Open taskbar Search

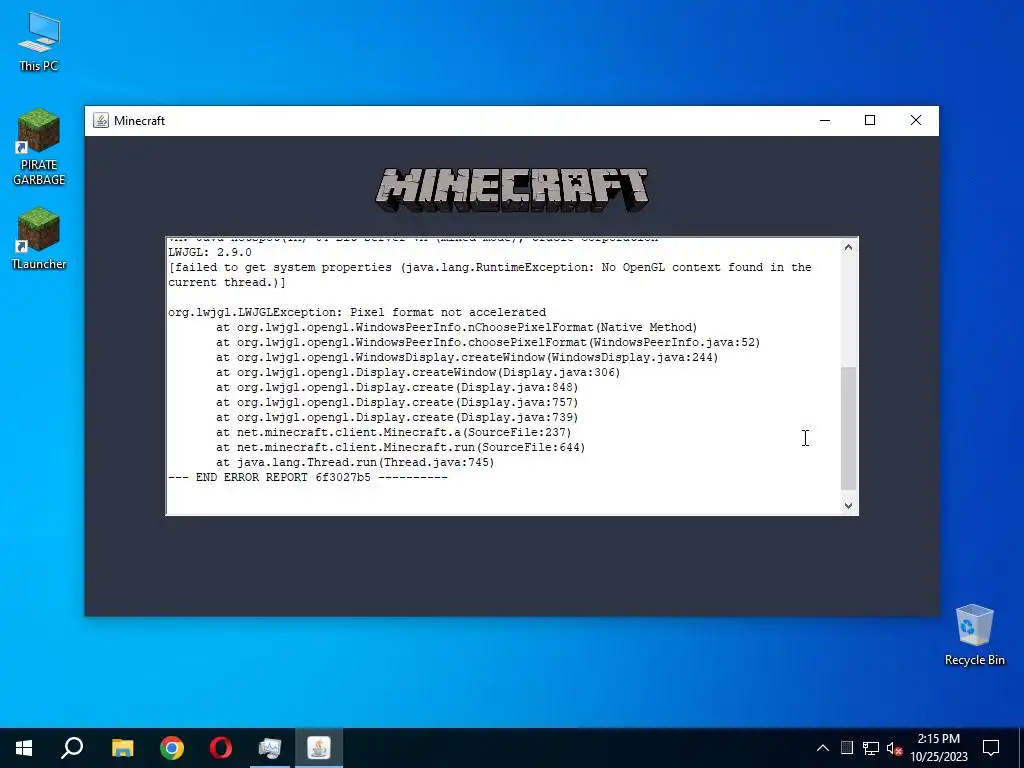[72, 748]
